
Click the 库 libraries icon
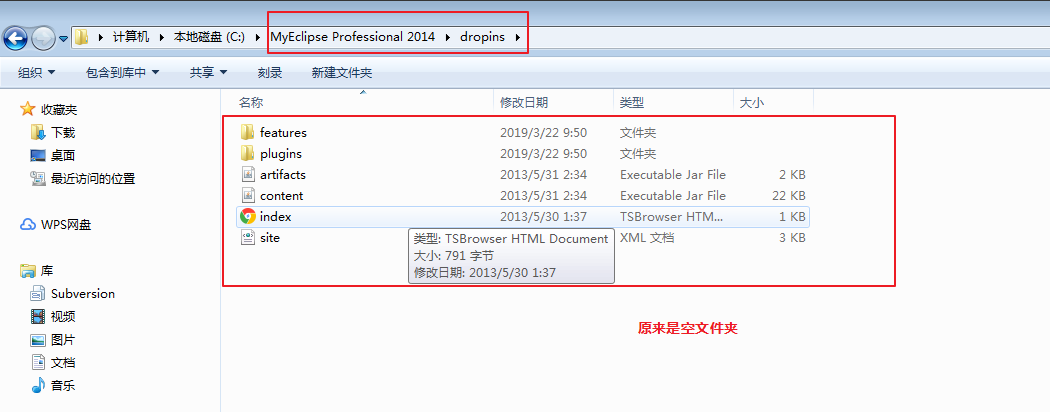click(27, 271)
